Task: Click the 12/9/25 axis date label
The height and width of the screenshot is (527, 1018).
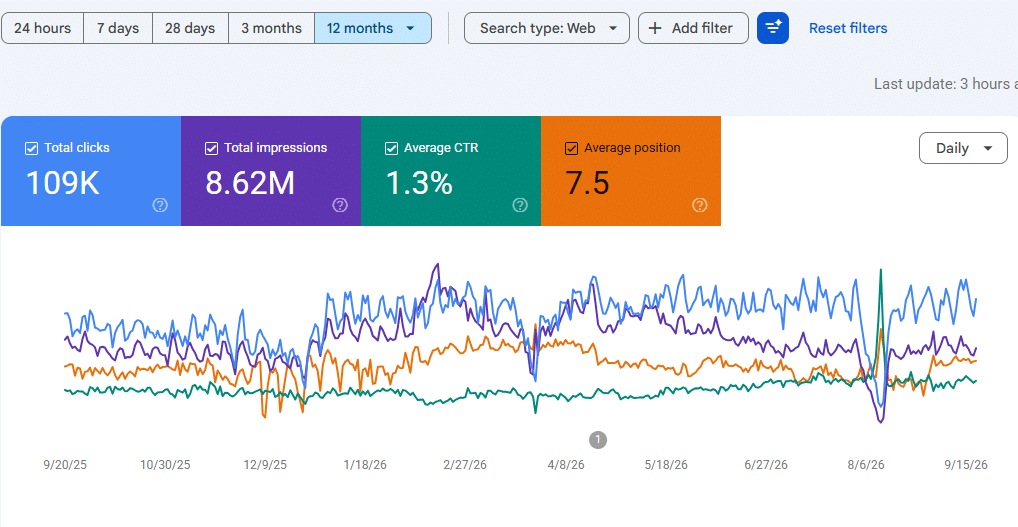Action: (265, 465)
